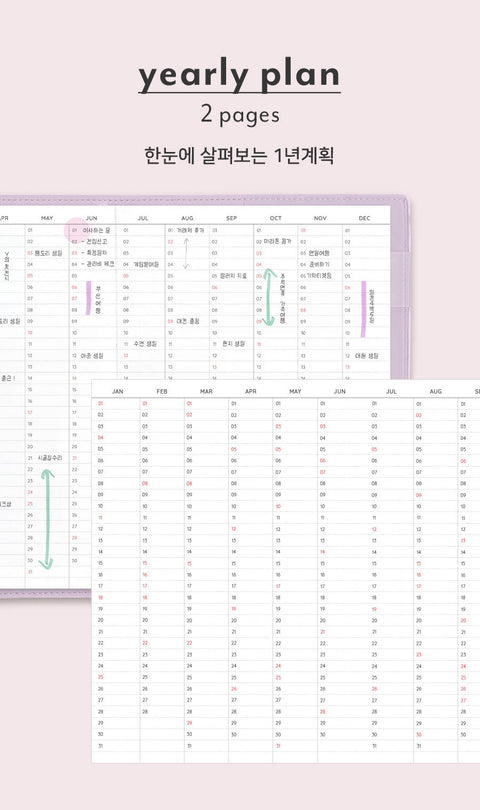Click day 31 in the front page MAR column

[190, 746]
